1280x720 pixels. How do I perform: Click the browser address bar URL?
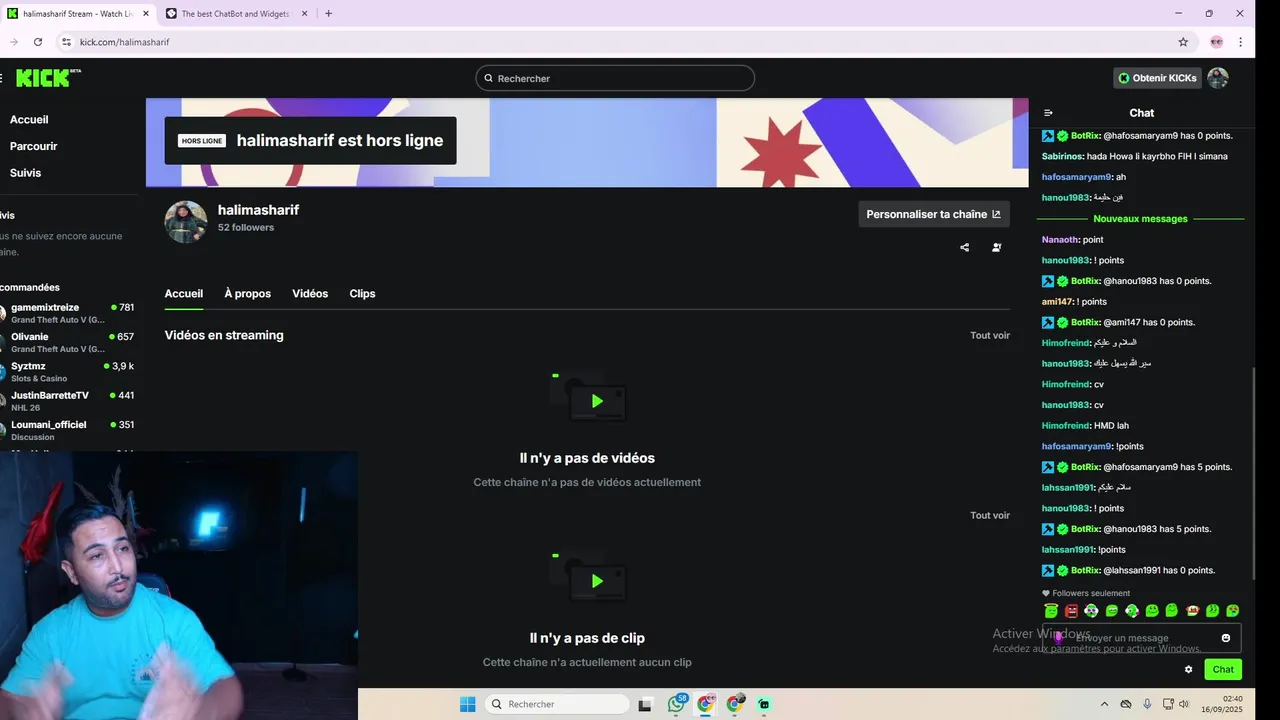[124, 42]
